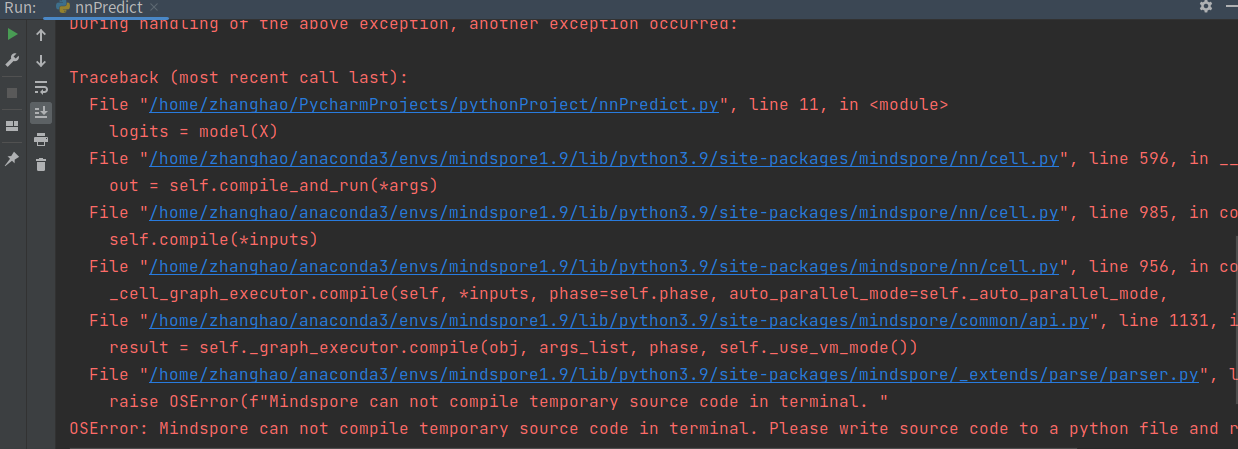
Task: Click the green Rerun button
Action: tap(12, 35)
